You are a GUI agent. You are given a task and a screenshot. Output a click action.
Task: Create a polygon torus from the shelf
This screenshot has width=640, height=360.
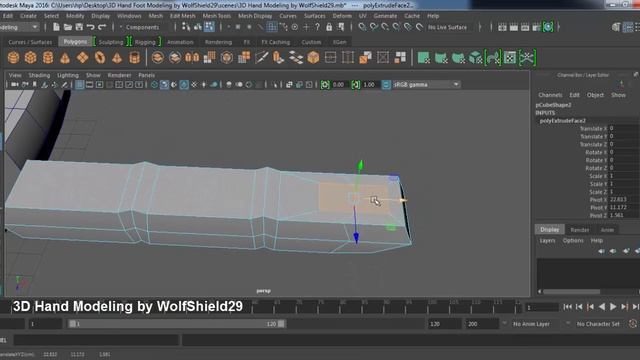(x=100, y=58)
